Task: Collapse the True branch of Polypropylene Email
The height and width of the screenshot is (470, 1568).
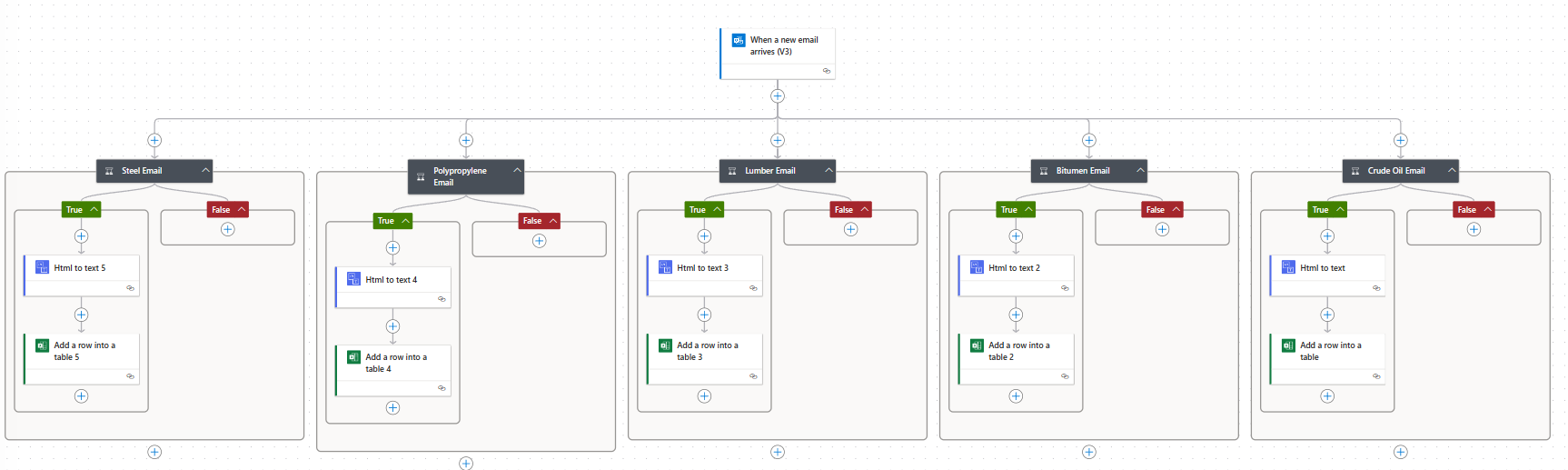Action: tap(405, 221)
